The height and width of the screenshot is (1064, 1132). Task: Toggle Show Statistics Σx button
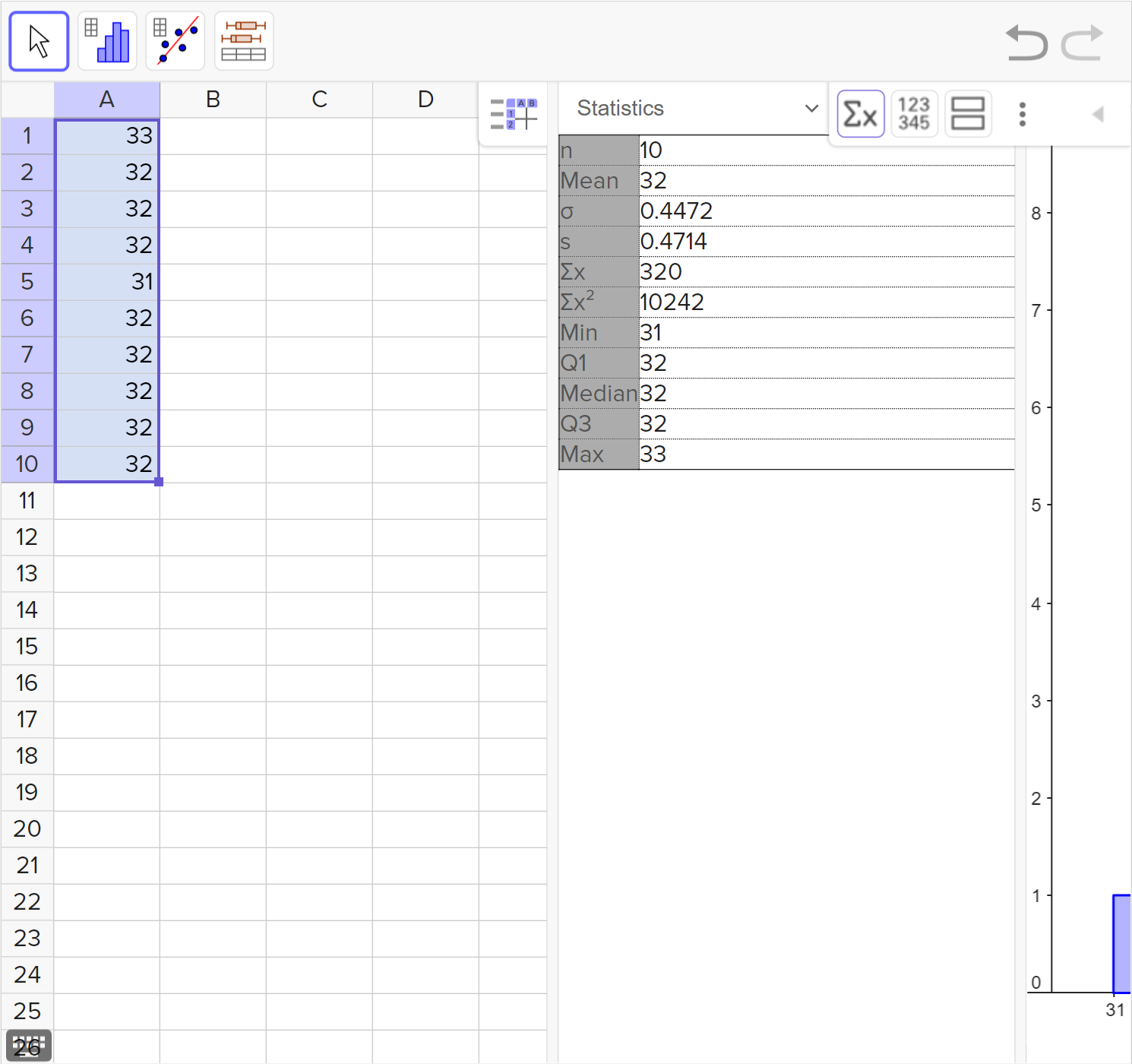[861, 114]
